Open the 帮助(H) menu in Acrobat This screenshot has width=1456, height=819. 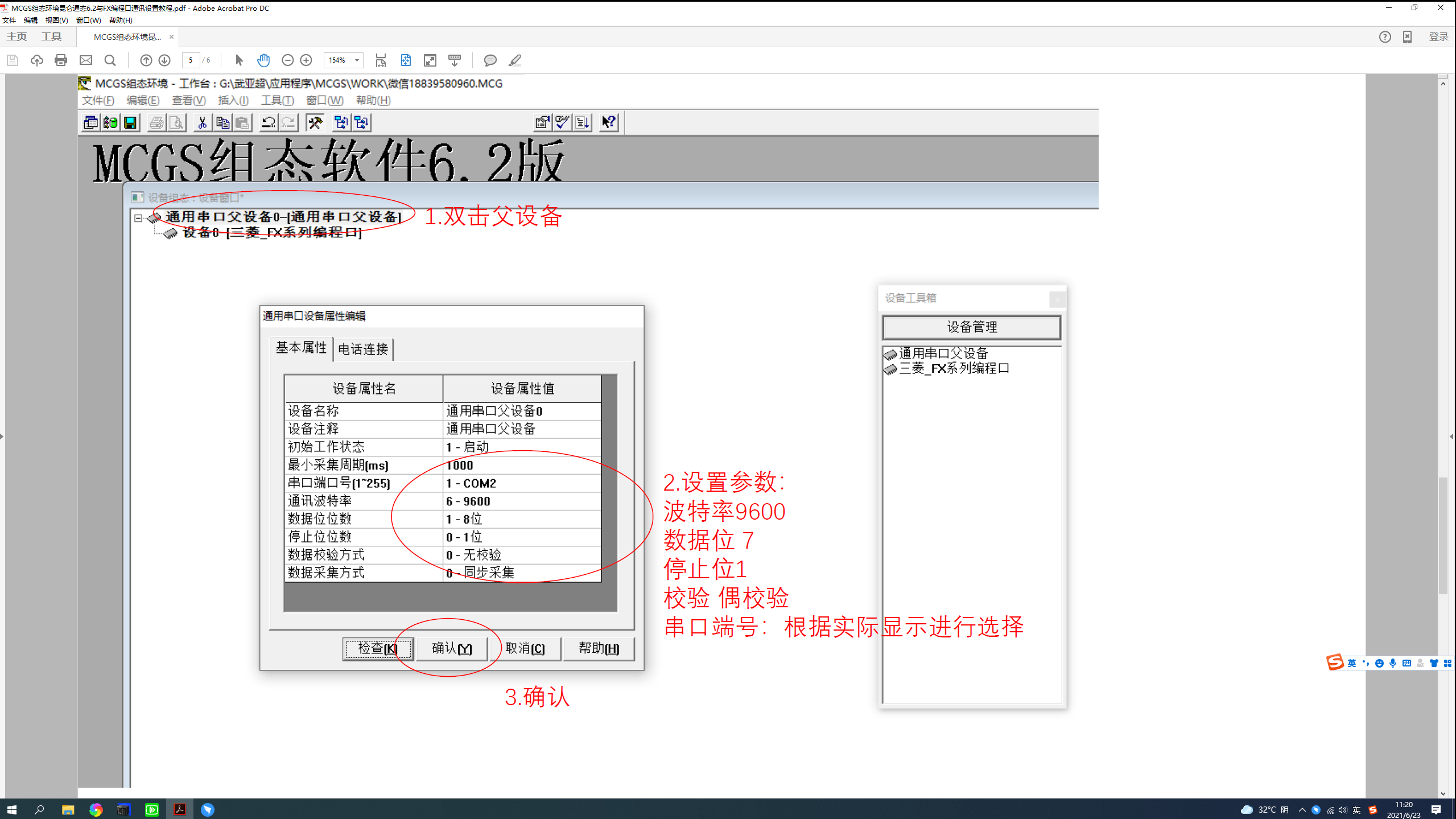coord(121,20)
